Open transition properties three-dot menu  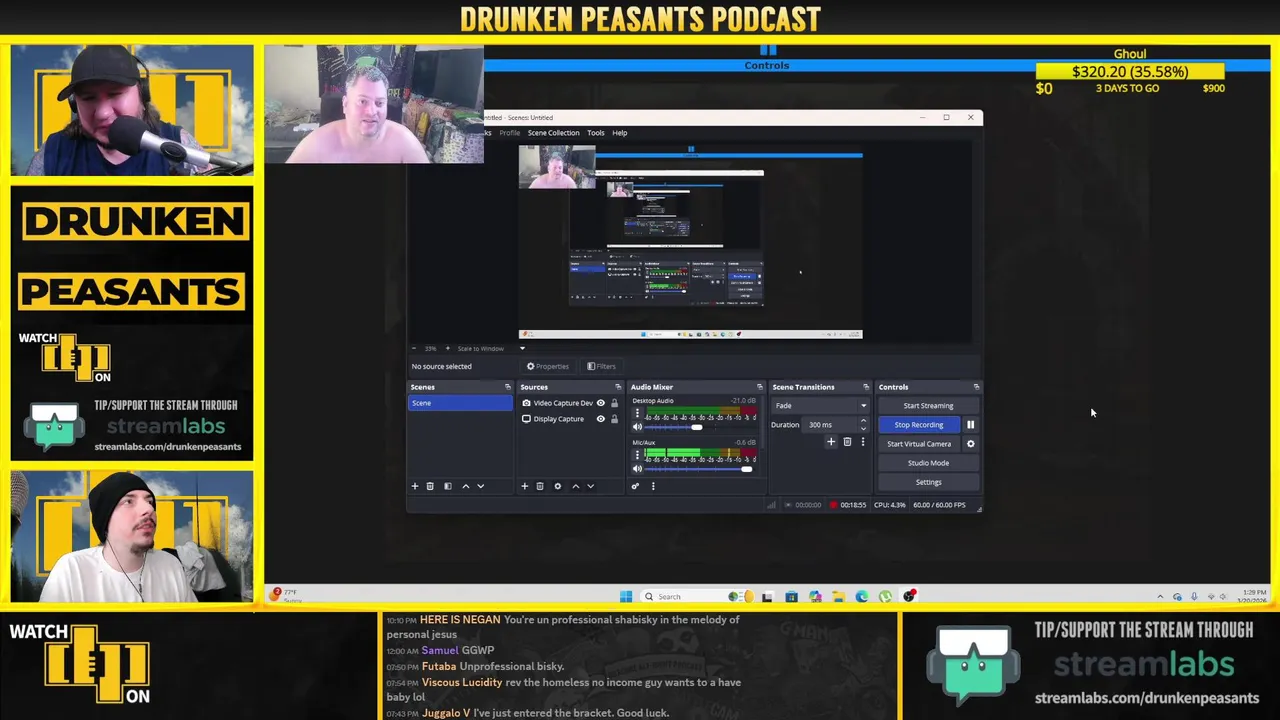pos(862,442)
